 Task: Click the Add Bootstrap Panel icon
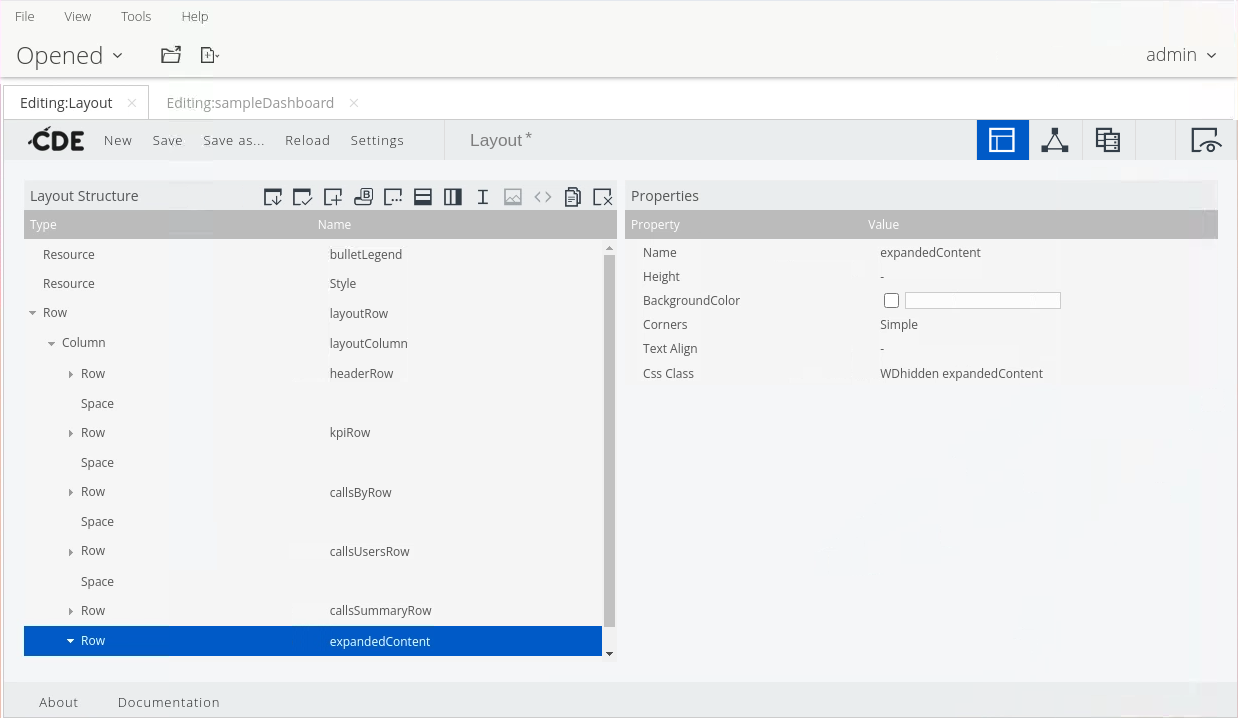363,197
